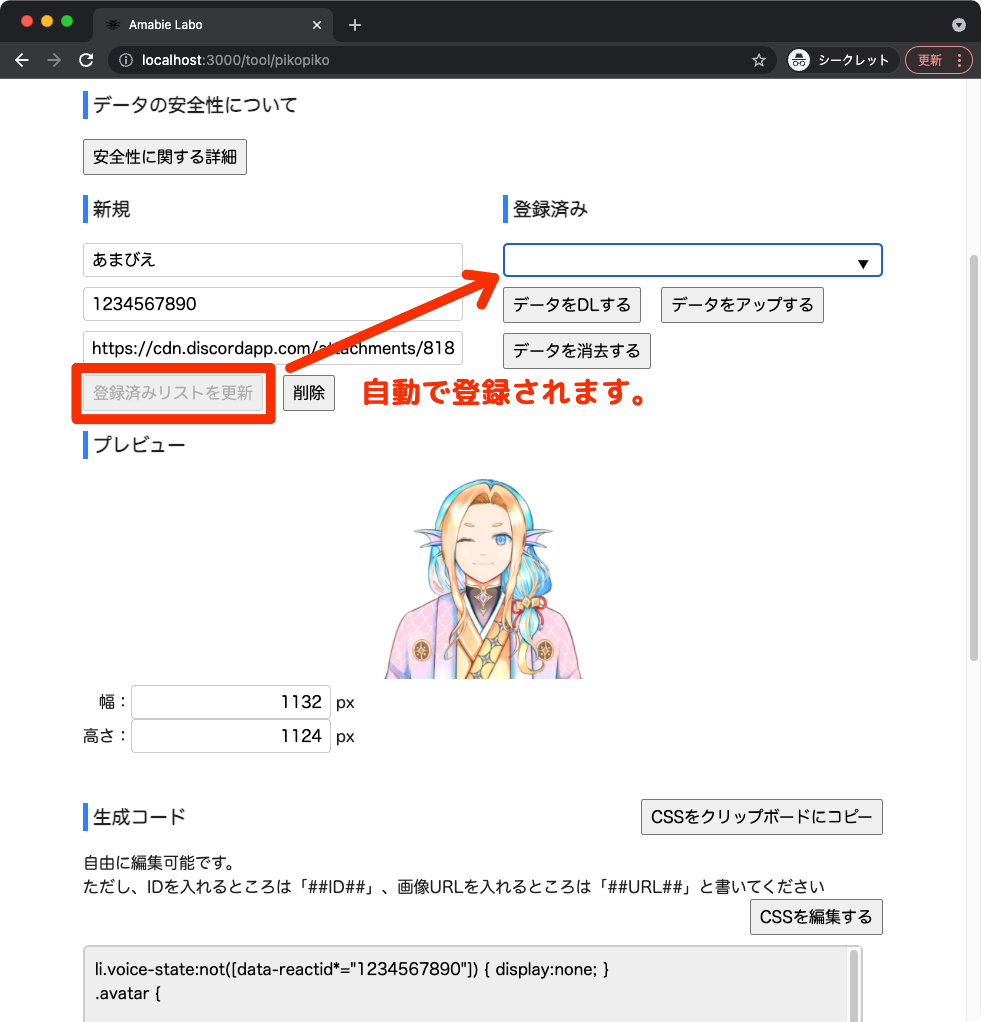Click the データの安全性について heading
Screen dimensions: 981x1022
(195, 105)
